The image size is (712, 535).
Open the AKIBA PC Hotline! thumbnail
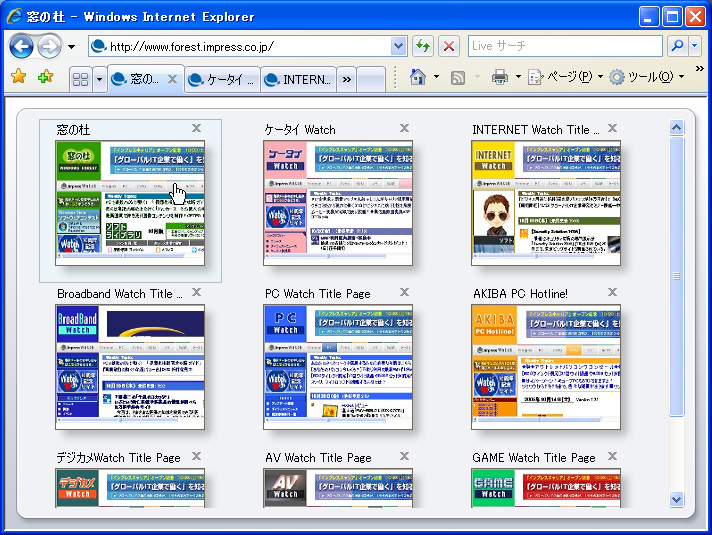point(546,367)
